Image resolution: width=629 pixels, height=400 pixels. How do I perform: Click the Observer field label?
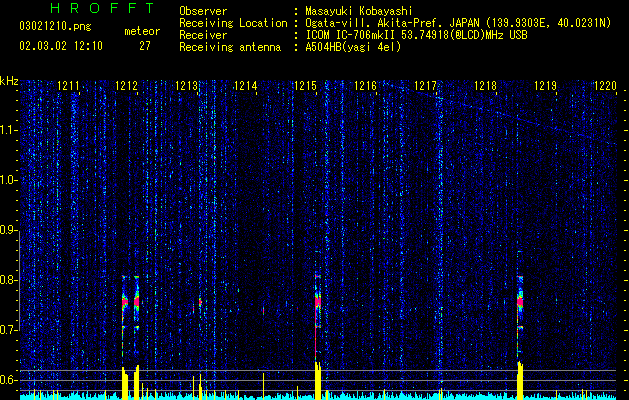[203, 11]
